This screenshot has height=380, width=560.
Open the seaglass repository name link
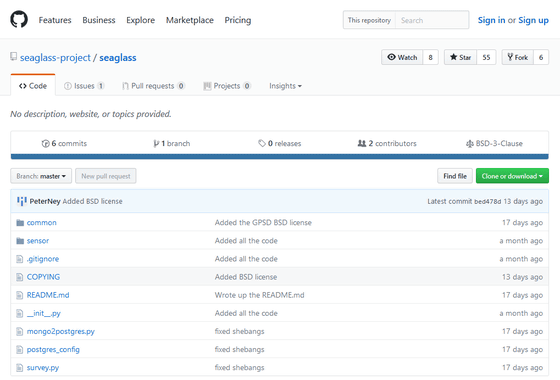coord(118,58)
